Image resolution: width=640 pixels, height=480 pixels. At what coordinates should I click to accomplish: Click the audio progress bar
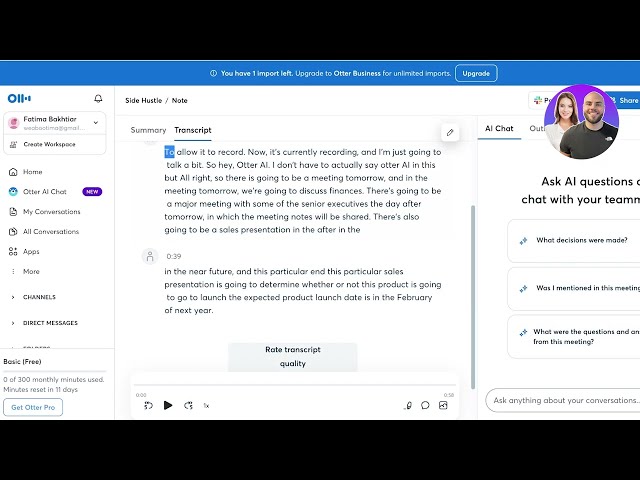[x=294, y=385]
